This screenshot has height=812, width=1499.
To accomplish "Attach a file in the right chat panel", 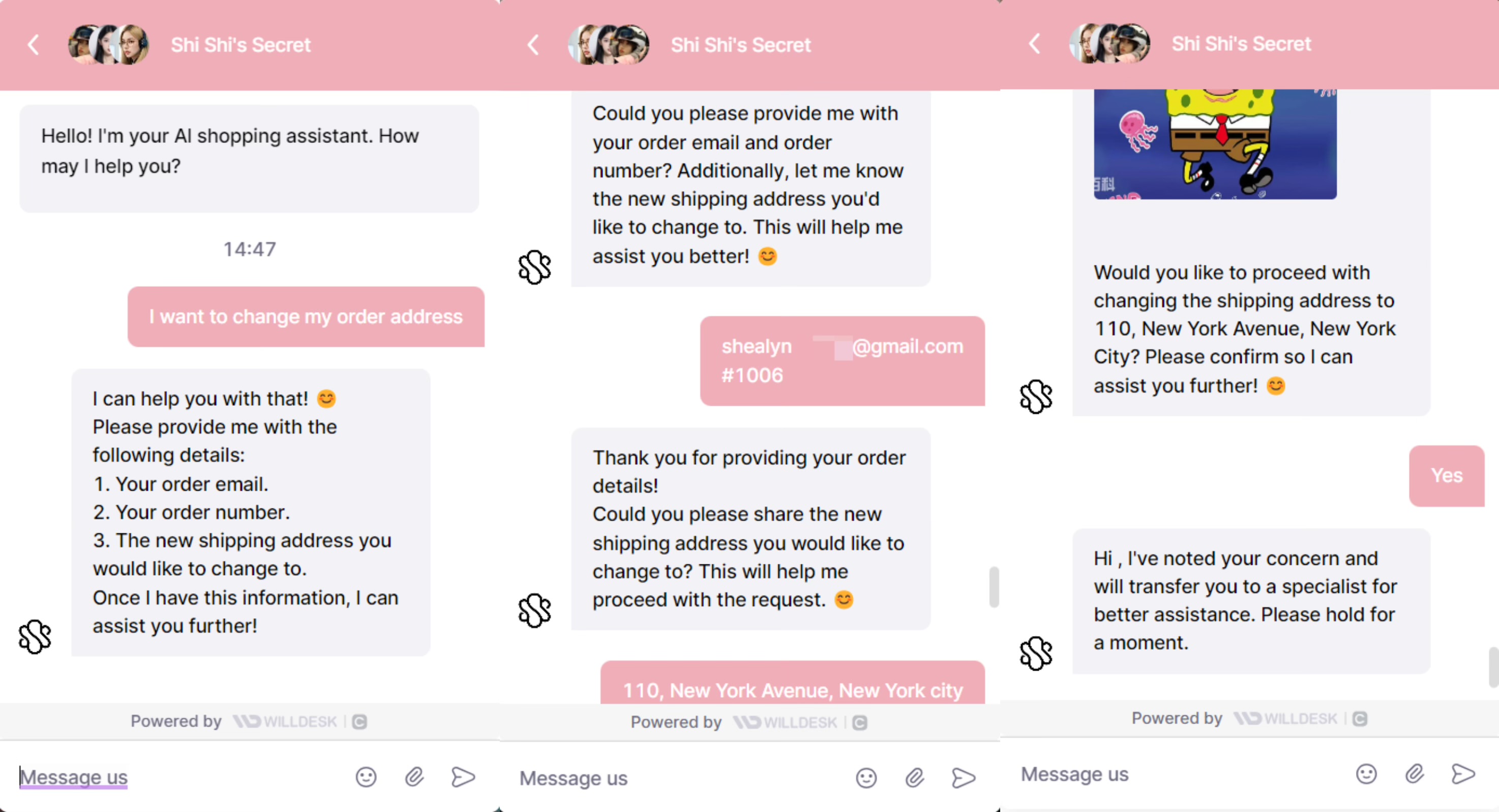I will 1415,774.
